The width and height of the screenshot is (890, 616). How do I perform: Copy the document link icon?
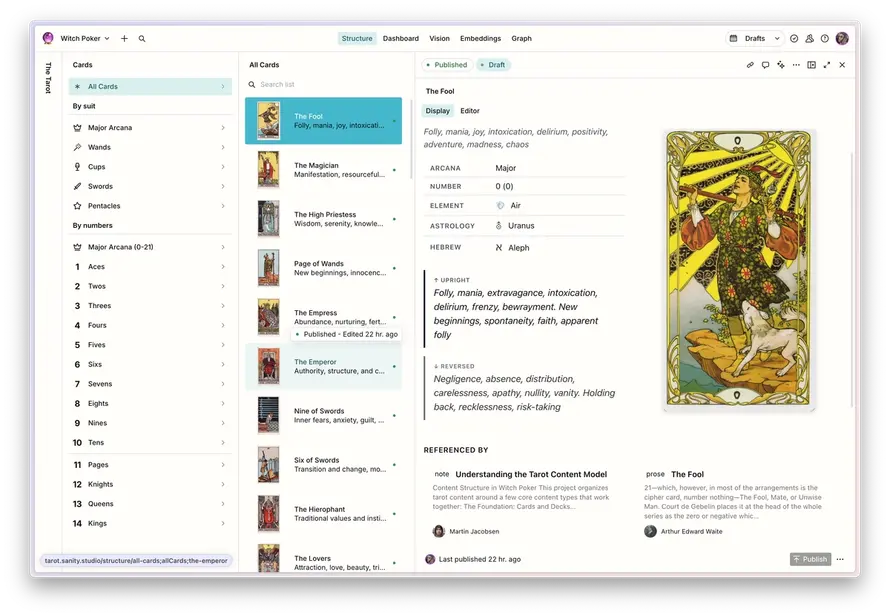[x=750, y=65]
